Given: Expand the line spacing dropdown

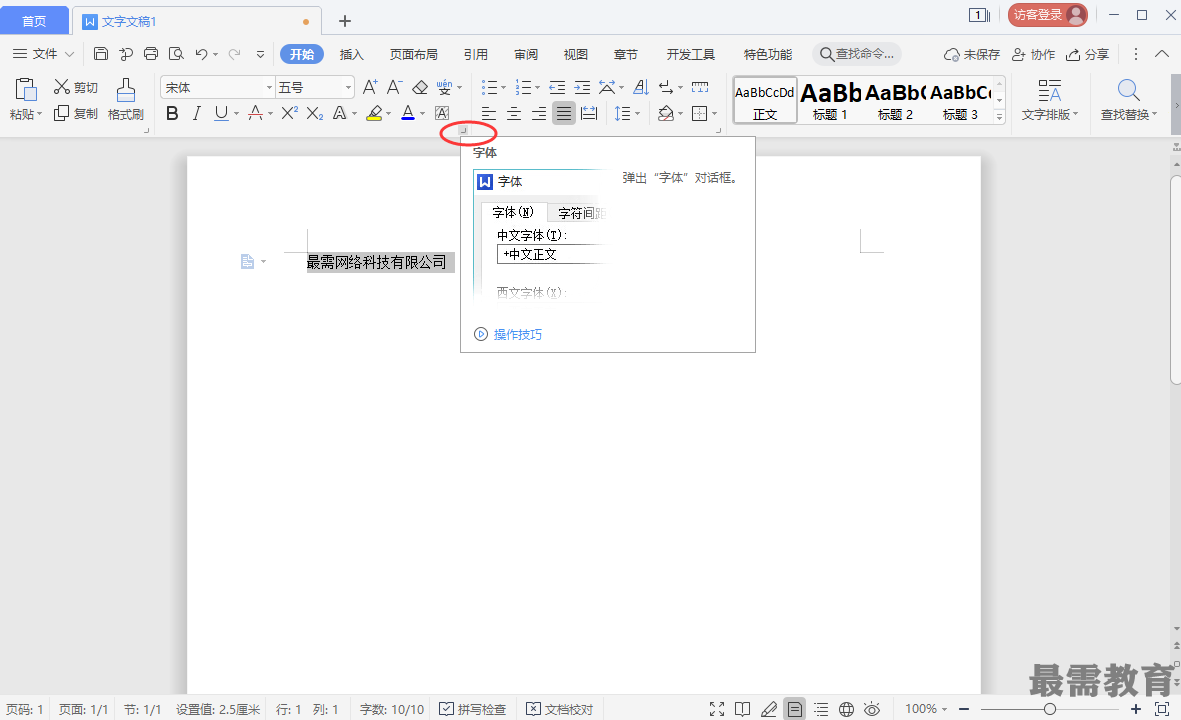Looking at the screenshot, I should [637, 114].
